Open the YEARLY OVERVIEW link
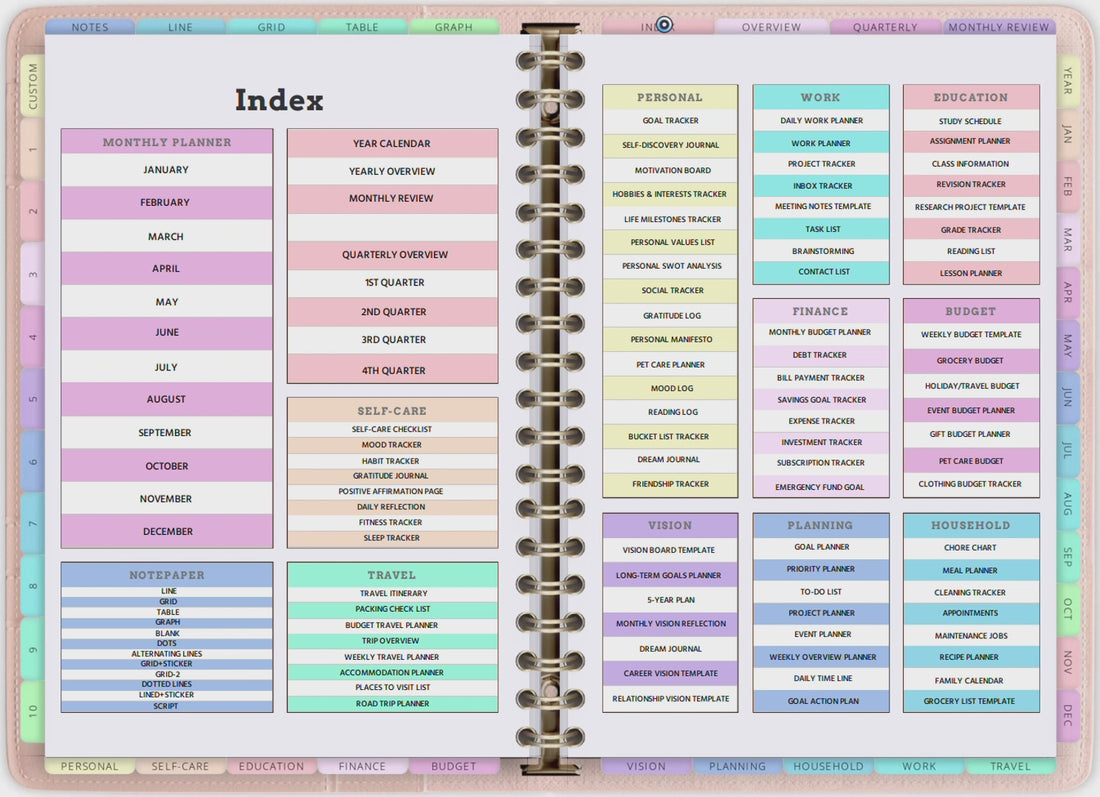The height and width of the screenshot is (797, 1100). (392, 171)
